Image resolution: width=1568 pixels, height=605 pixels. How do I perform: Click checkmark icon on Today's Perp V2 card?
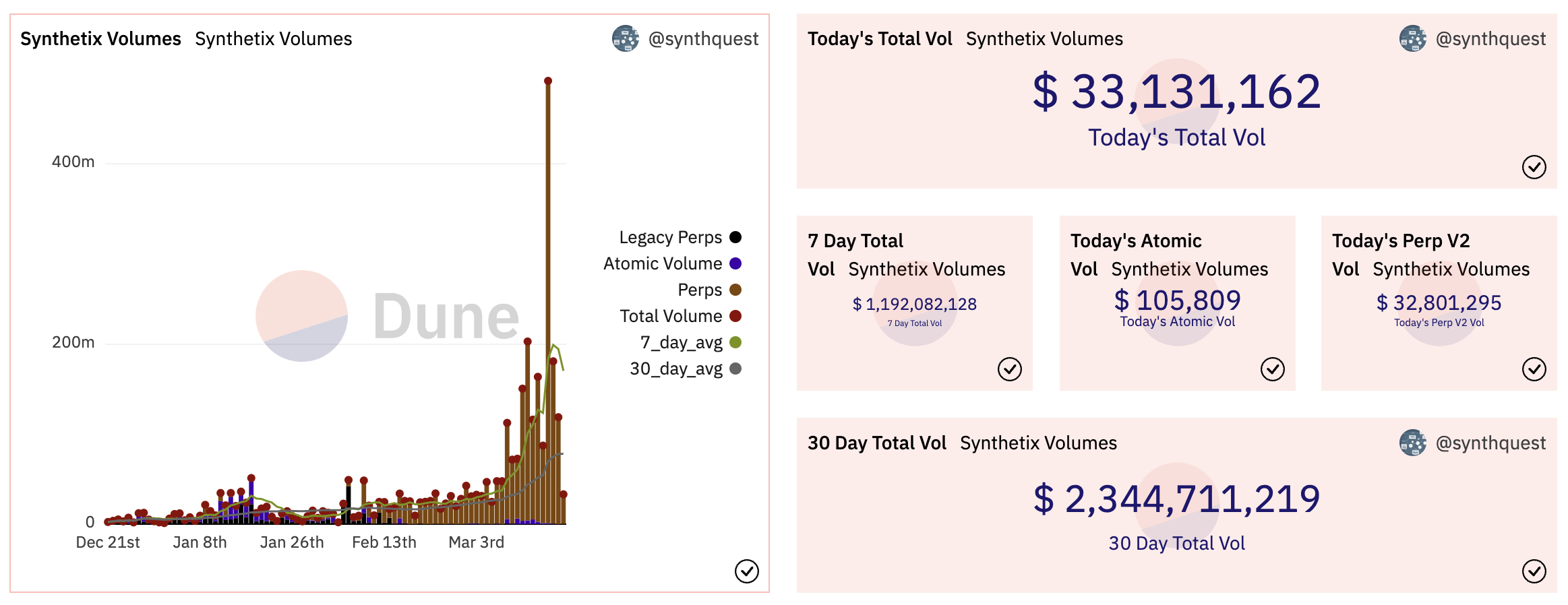coord(1534,369)
